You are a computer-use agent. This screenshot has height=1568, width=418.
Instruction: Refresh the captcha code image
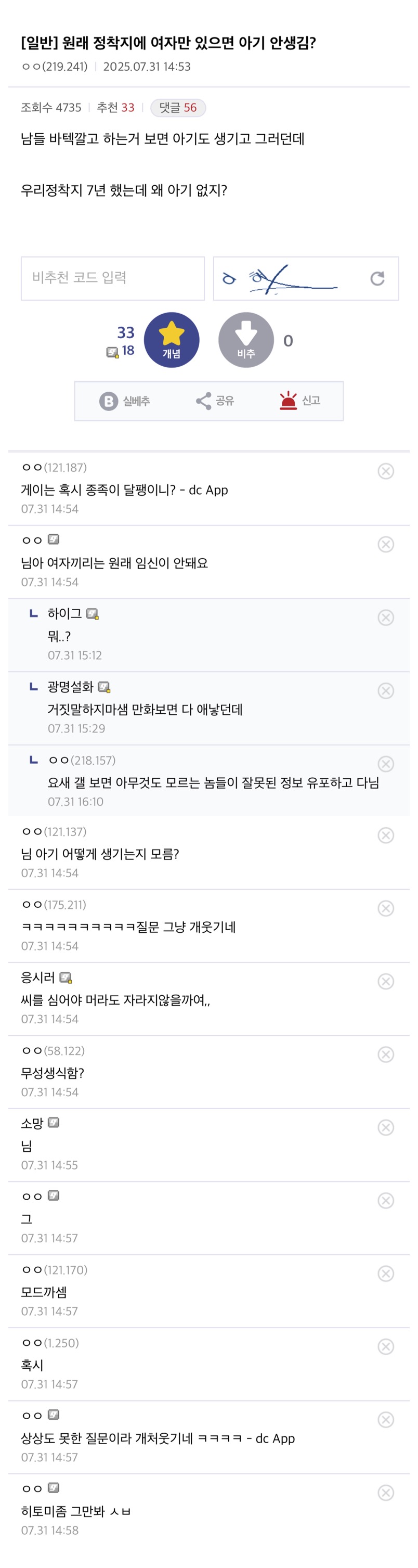coord(376,278)
